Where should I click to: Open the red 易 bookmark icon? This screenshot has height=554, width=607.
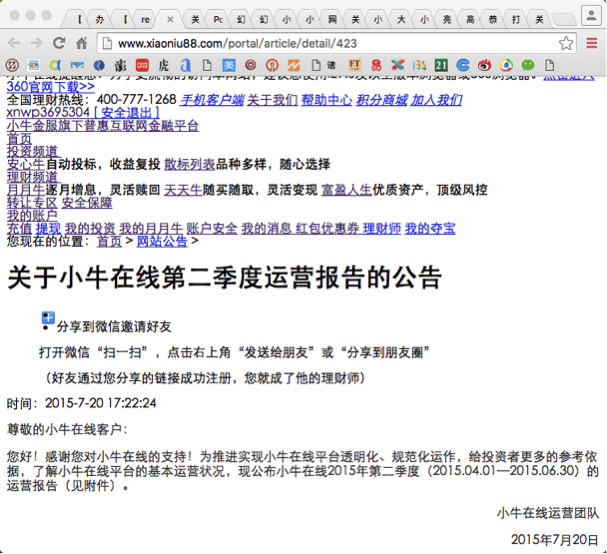pos(376,65)
